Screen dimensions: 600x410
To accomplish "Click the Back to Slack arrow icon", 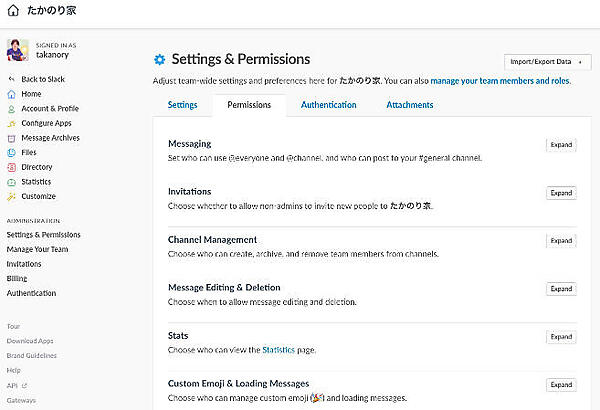I will click(11, 79).
